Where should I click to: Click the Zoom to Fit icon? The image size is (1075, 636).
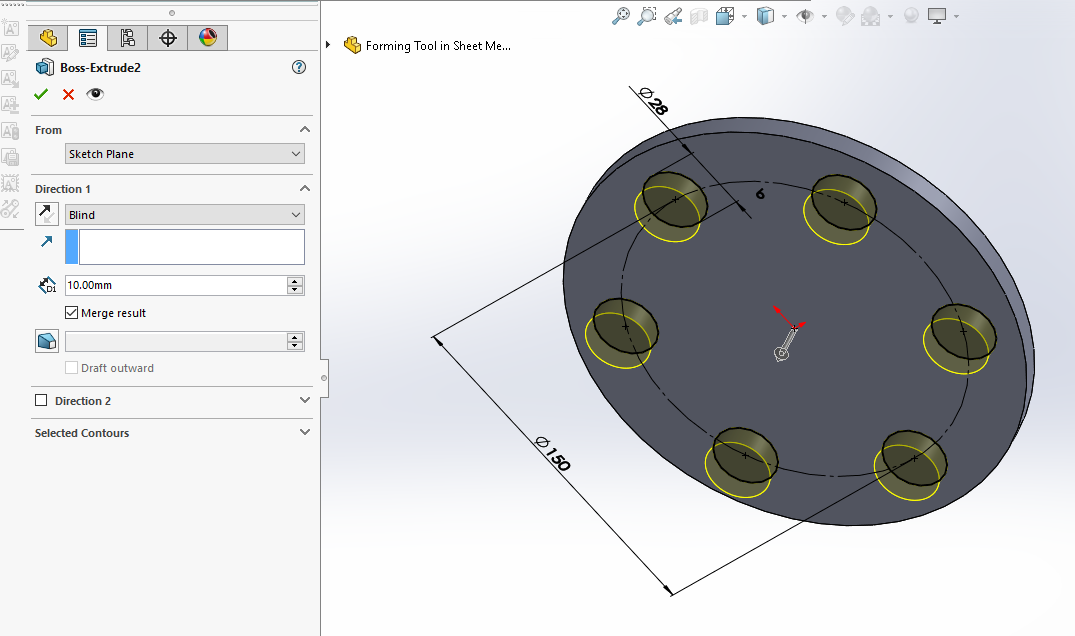[621, 16]
